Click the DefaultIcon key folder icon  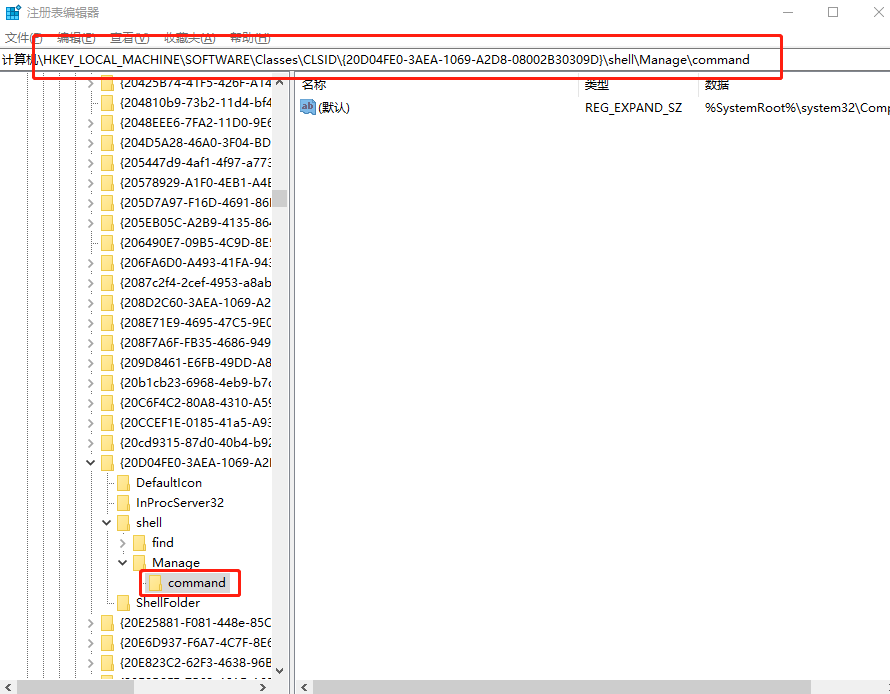[123, 483]
